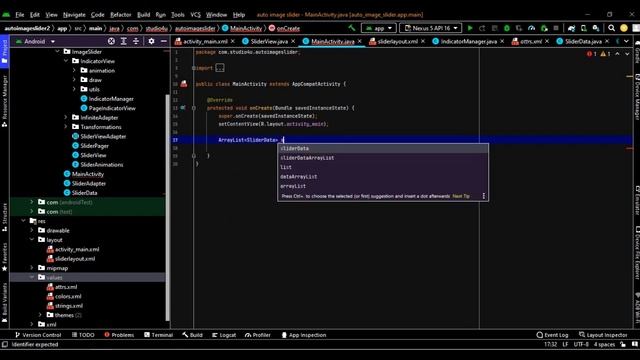This screenshot has width=640, height=360.
Task: Open the Terminal tool window
Action: coord(158,335)
